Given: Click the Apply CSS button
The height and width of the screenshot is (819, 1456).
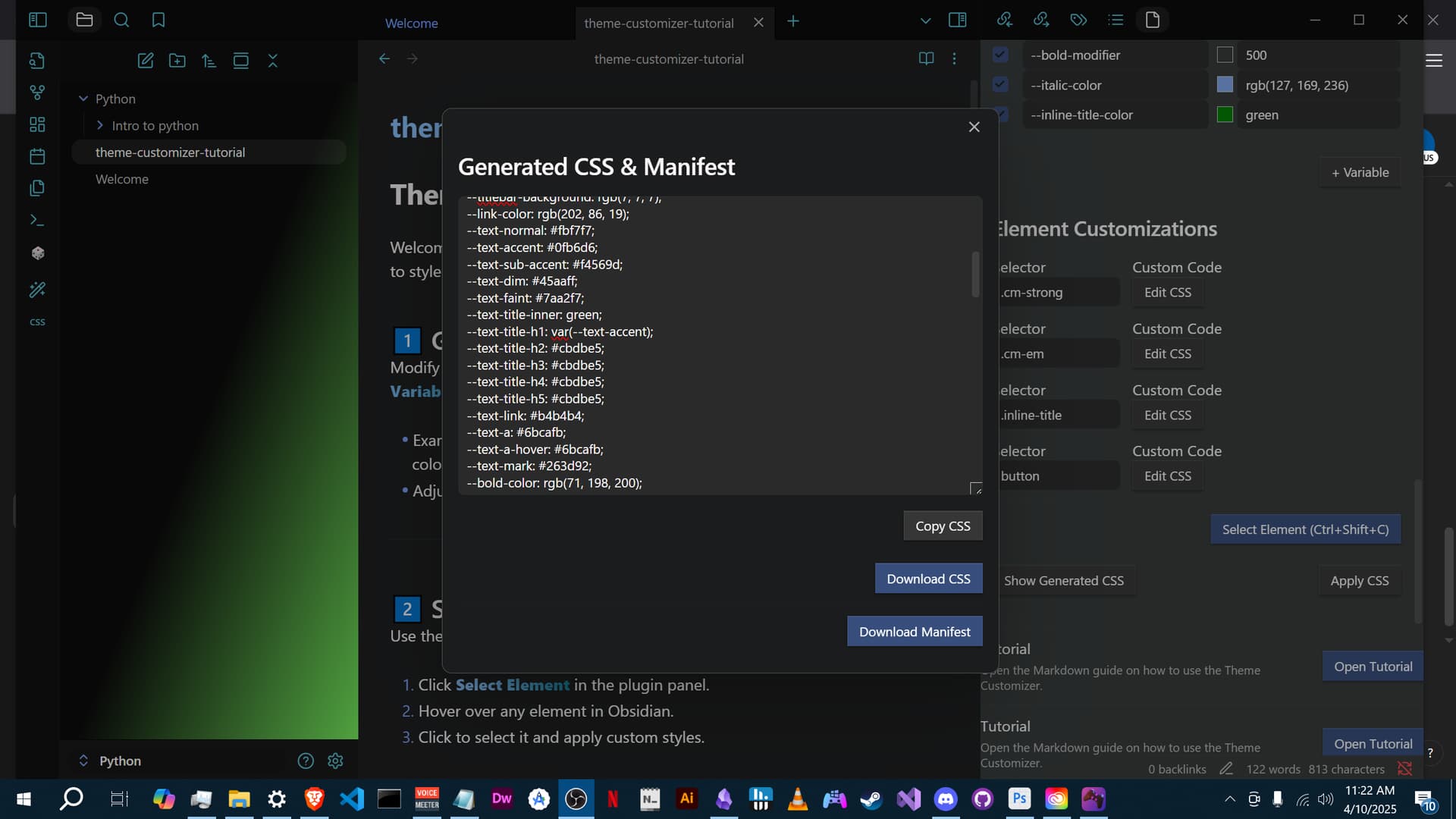Looking at the screenshot, I should coord(1359,580).
